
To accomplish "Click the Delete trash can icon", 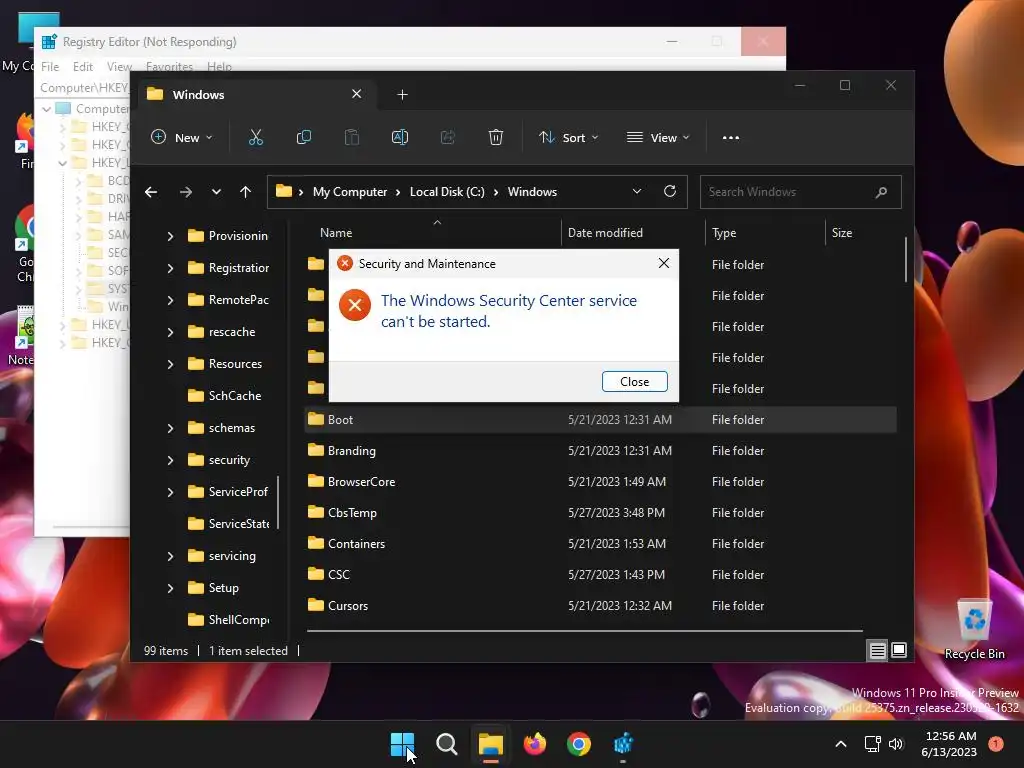I will (496, 138).
